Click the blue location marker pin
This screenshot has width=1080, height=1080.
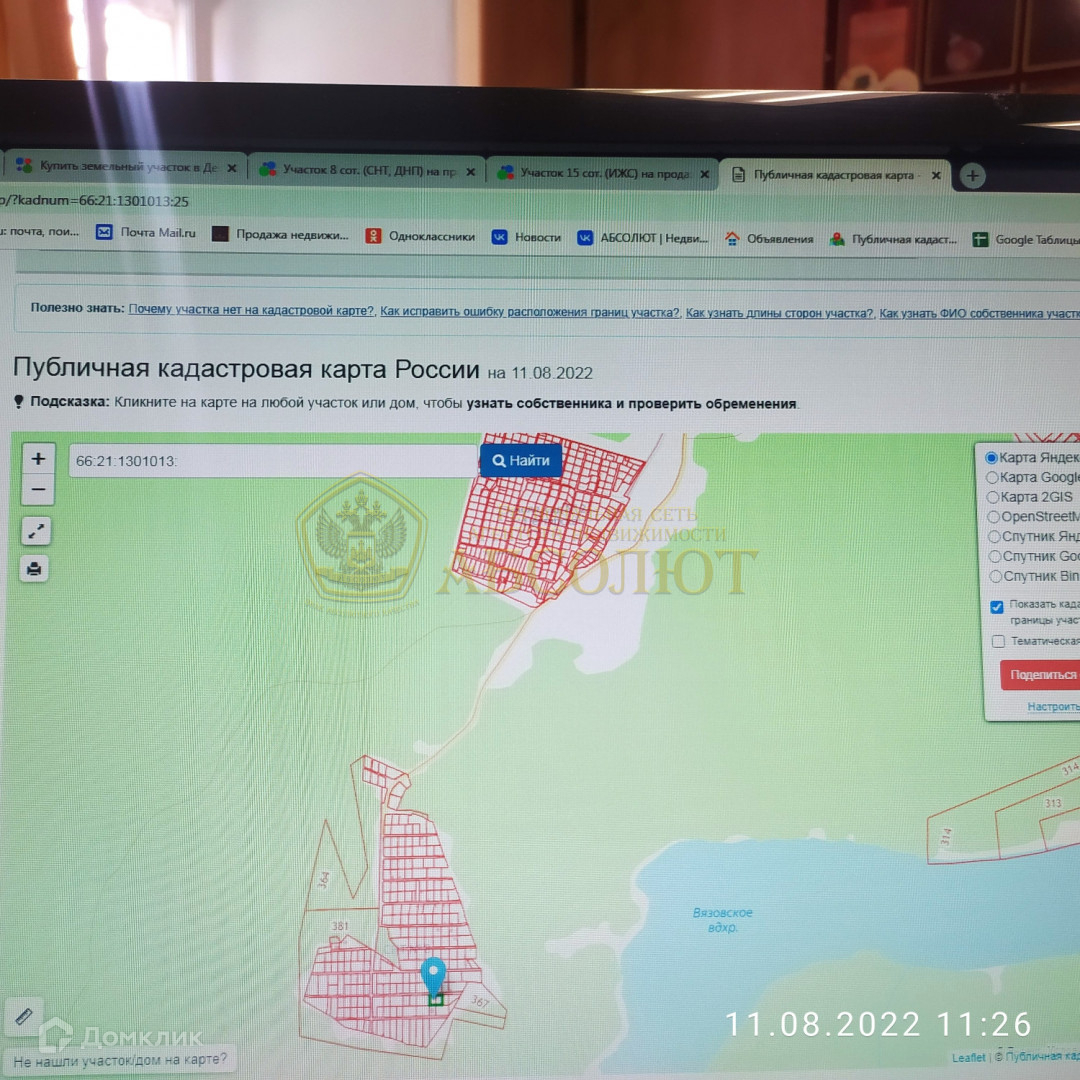(x=433, y=975)
